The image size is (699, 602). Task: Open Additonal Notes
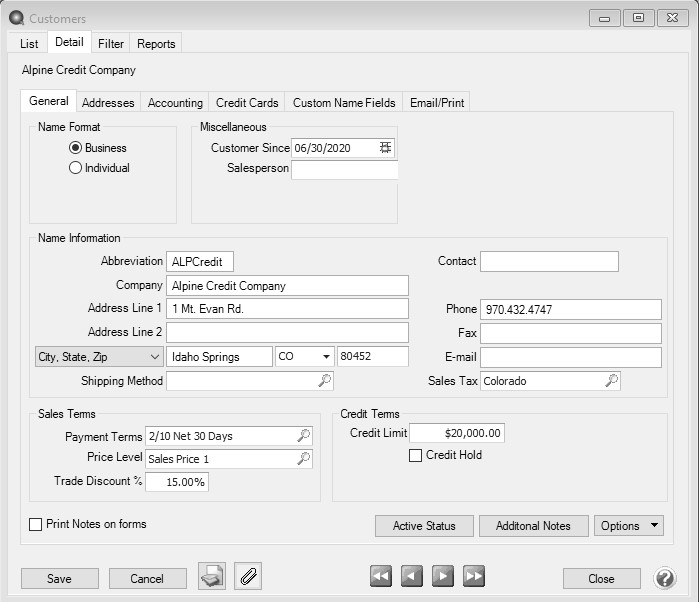[x=533, y=526]
